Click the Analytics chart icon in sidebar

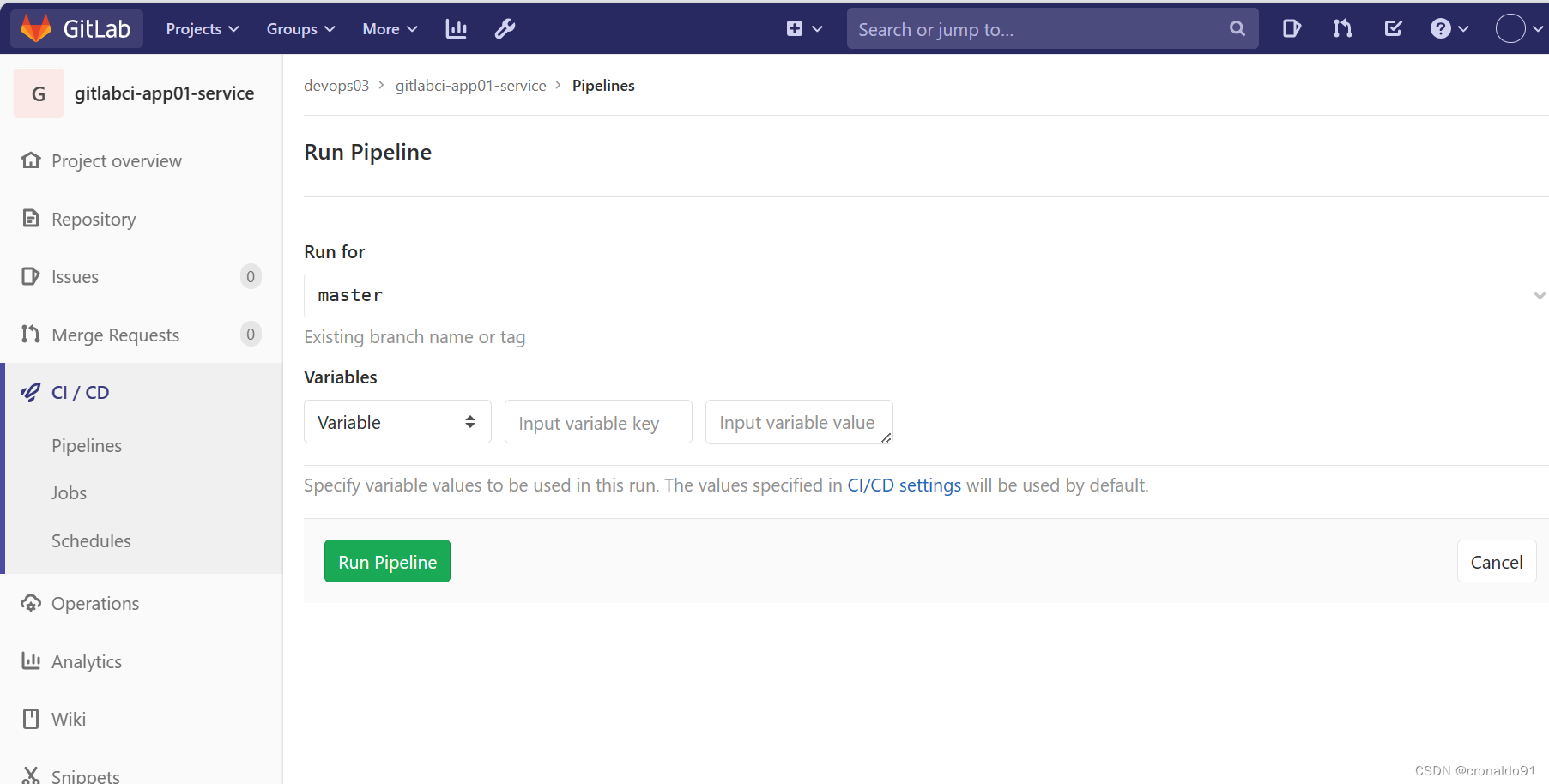tap(31, 660)
